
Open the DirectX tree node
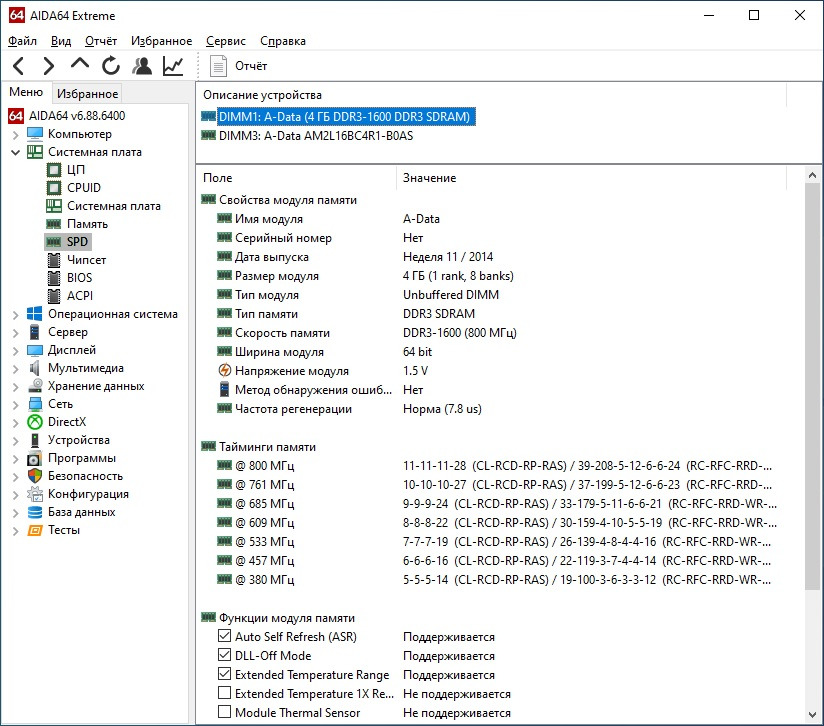point(66,422)
